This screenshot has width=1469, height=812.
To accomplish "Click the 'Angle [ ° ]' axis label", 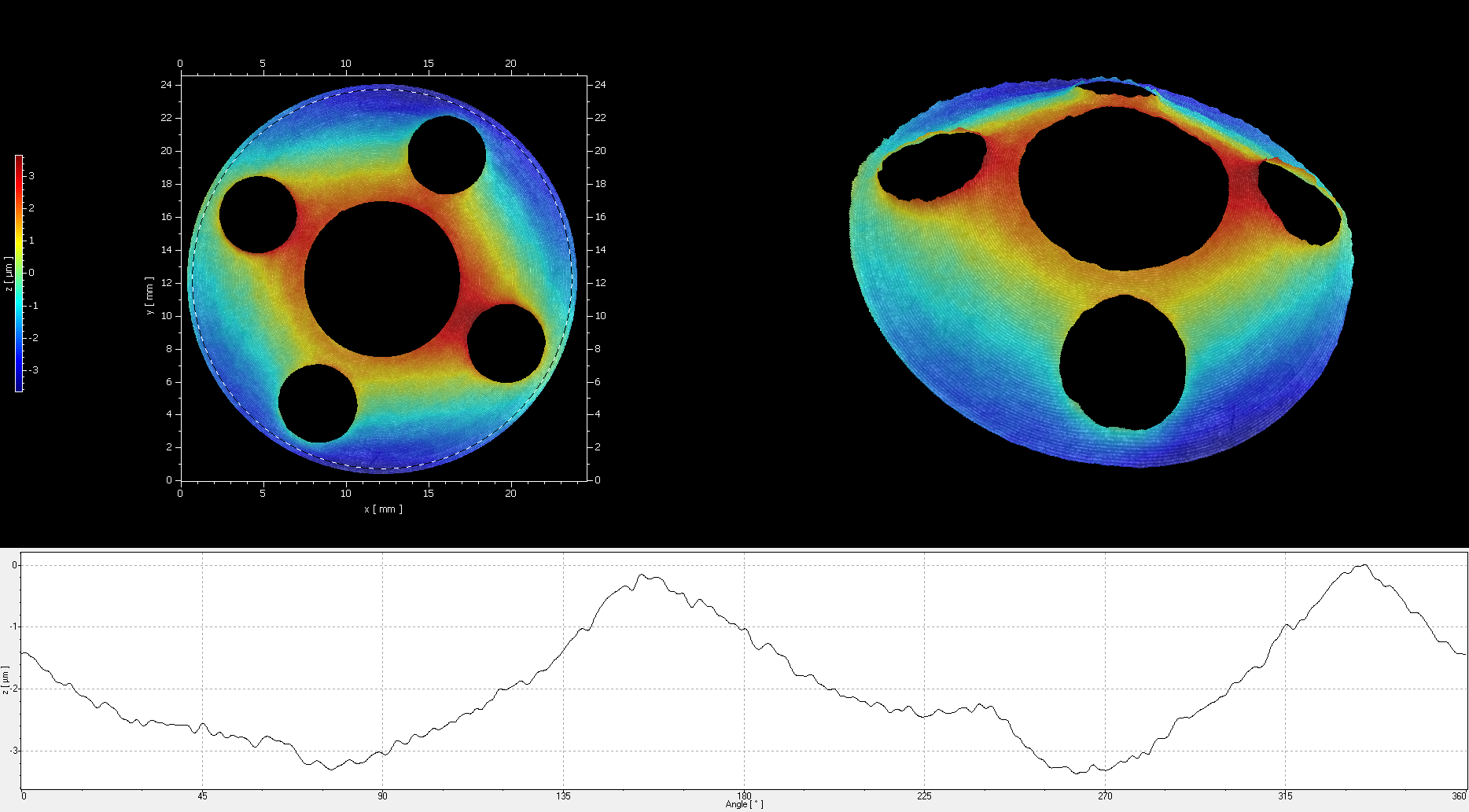I will tap(743, 804).
